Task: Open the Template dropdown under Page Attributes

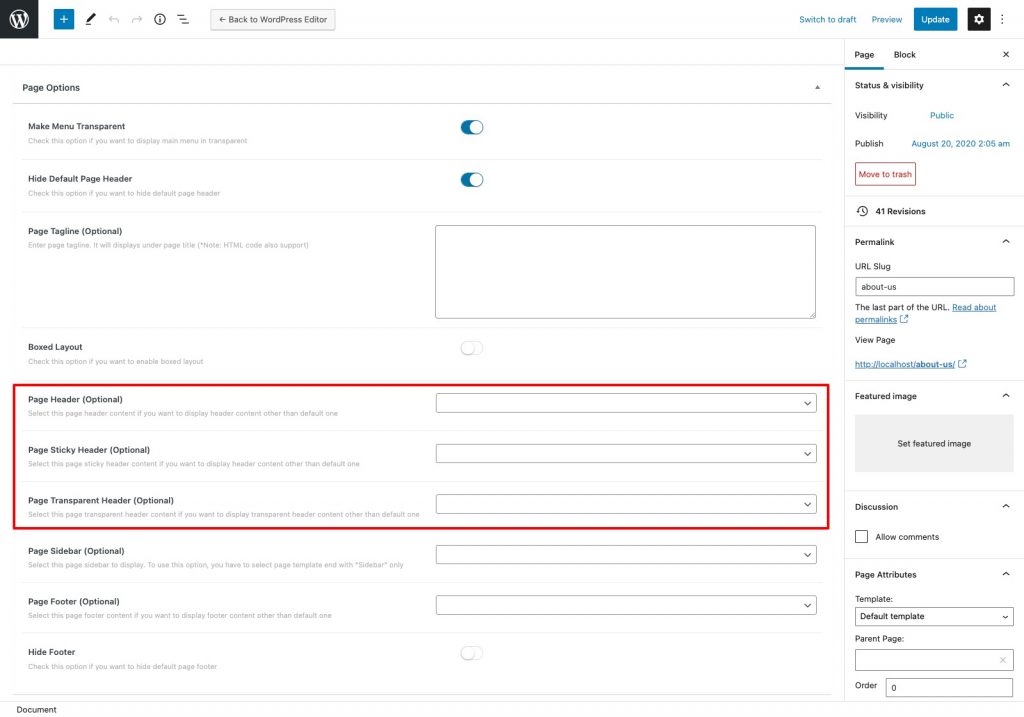Action: click(933, 616)
